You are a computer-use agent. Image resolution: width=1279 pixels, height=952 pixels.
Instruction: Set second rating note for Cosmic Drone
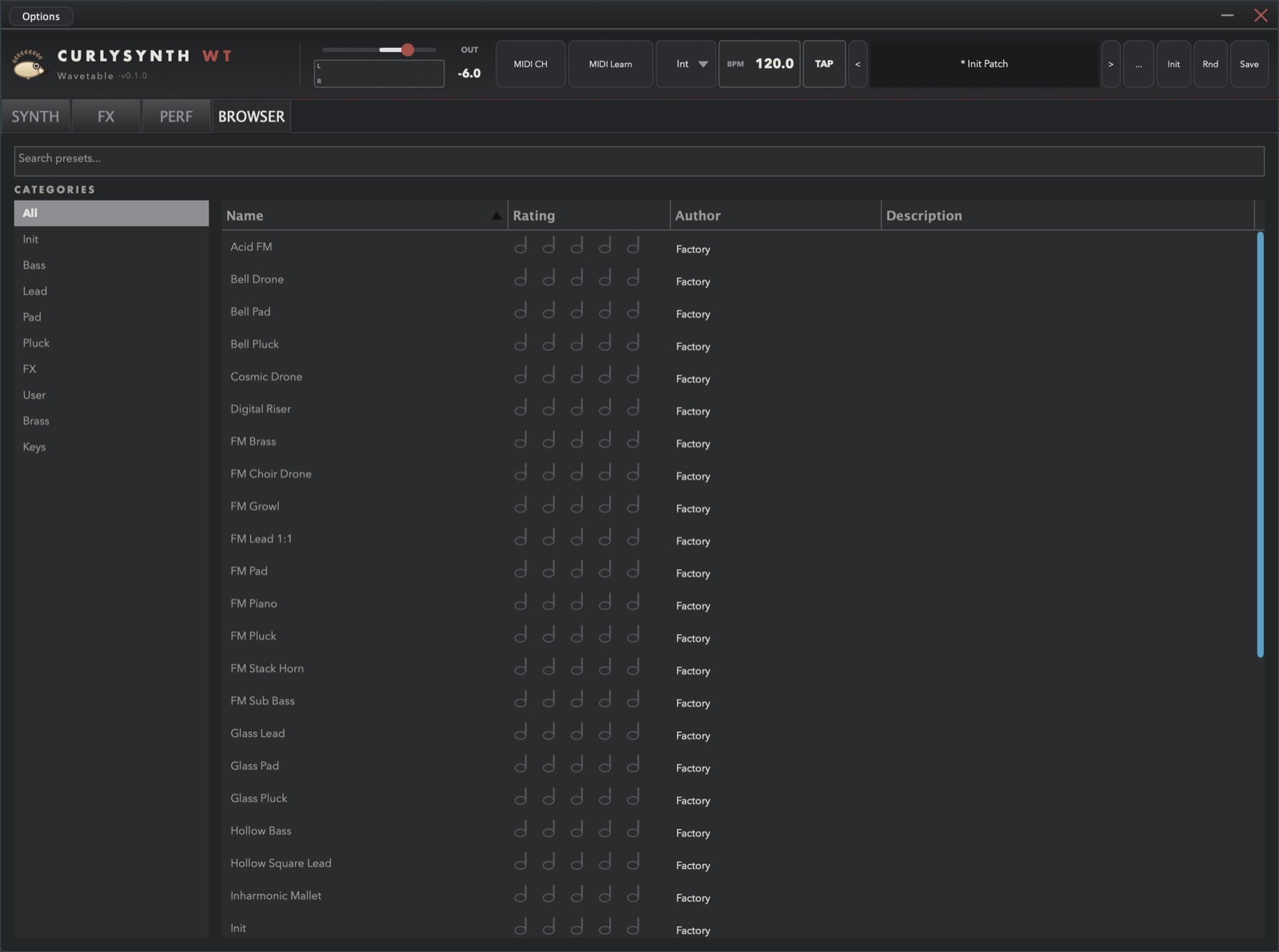[x=548, y=376]
